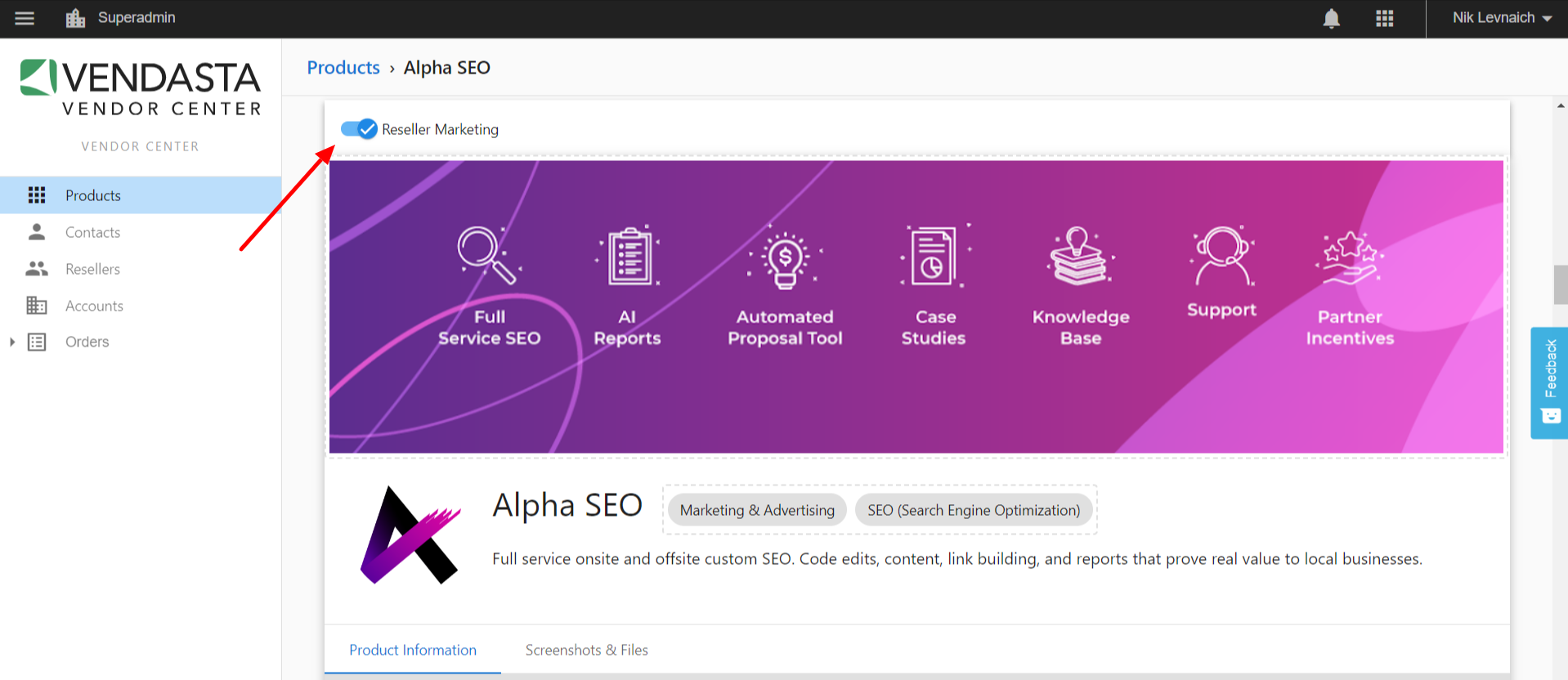
Task: Click the Alpha SEO breadcrumb text
Action: [x=447, y=68]
